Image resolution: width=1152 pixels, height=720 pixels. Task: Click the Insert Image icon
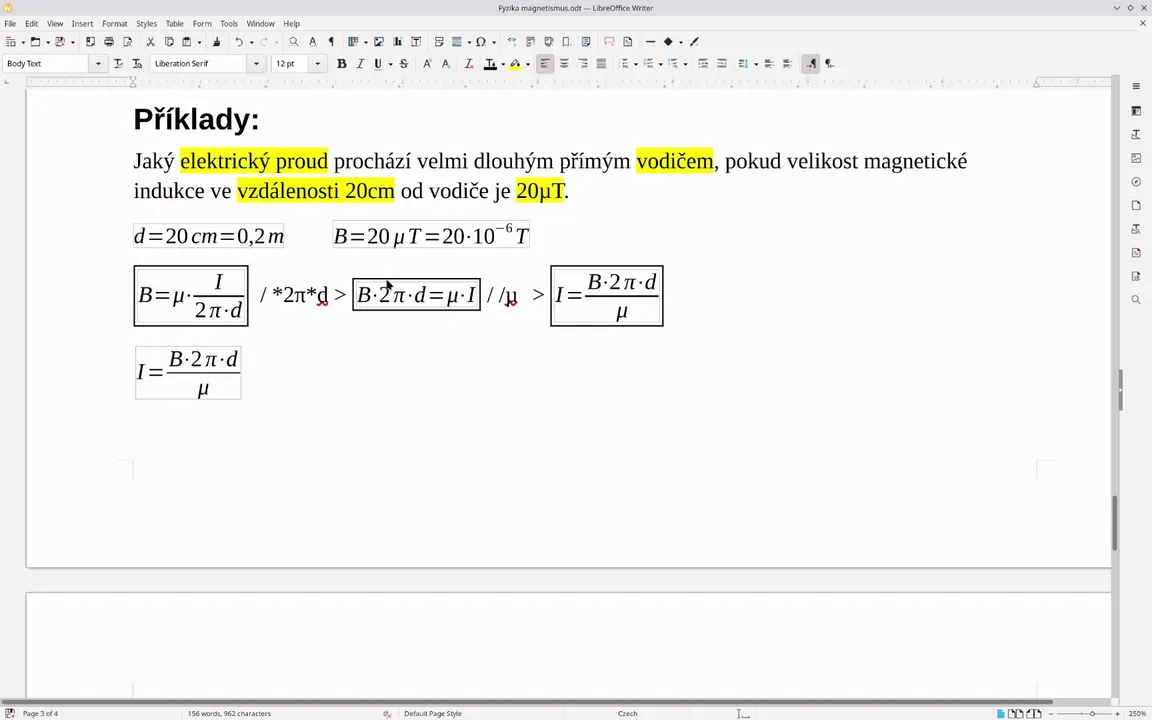click(x=379, y=42)
